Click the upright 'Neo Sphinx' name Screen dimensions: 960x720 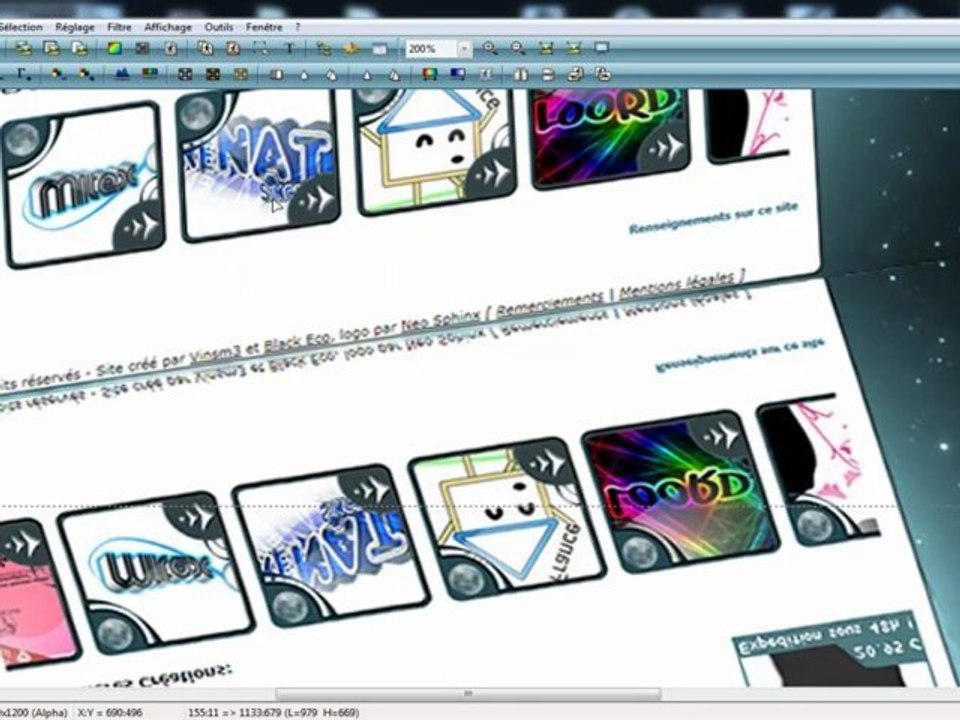pos(440,320)
